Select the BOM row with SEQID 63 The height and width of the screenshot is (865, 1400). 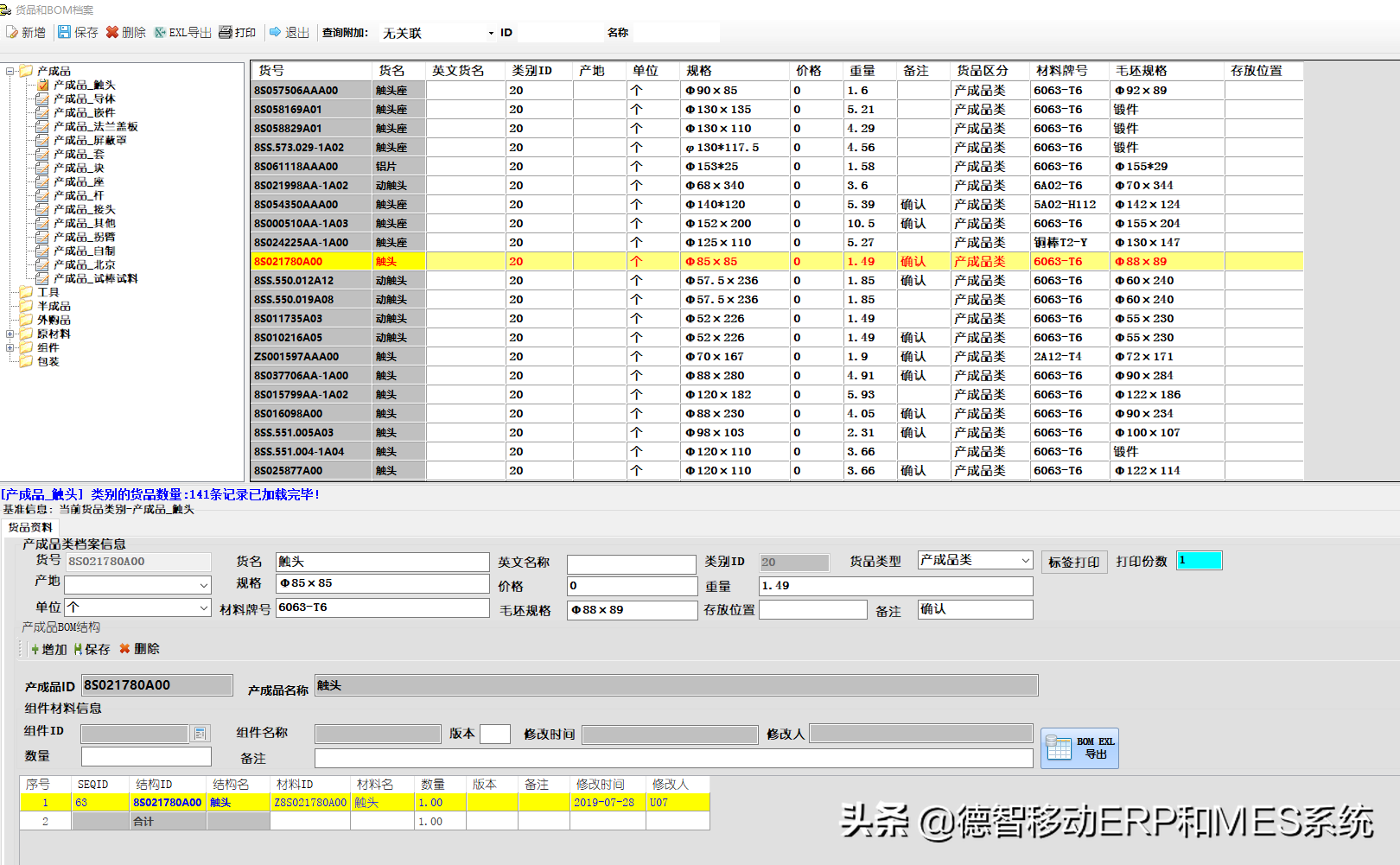point(365,802)
